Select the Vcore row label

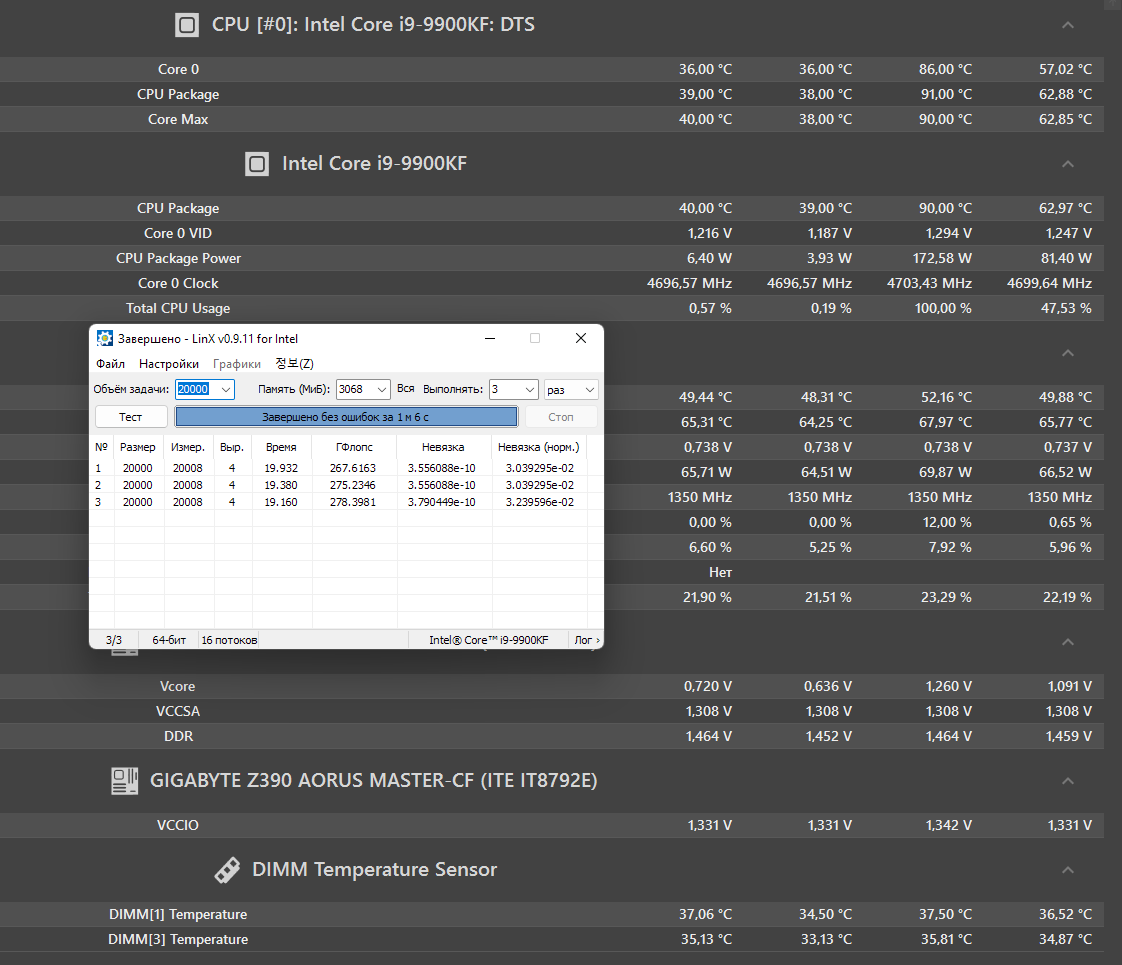[177, 686]
